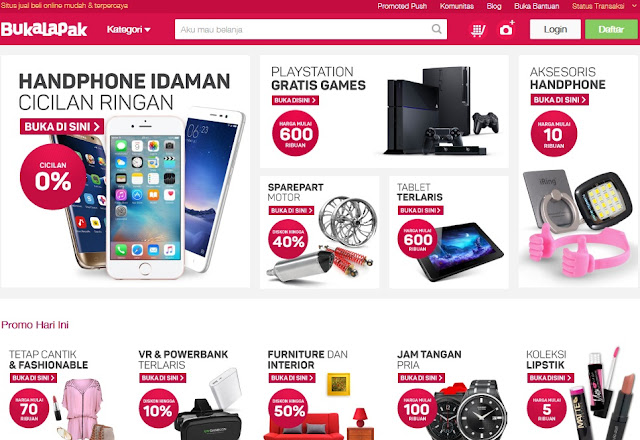
Task: Open the Bukalapak logo home link
Action: (44, 29)
